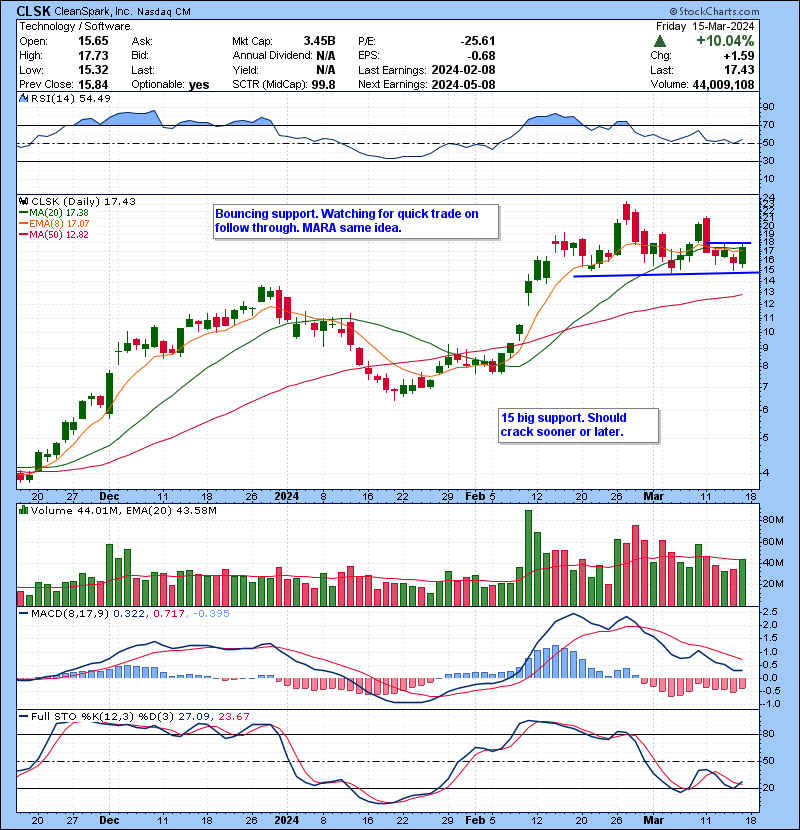This screenshot has height=830, width=800.
Task: Click the Chg +1.59 value
Action: tap(739, 56)
